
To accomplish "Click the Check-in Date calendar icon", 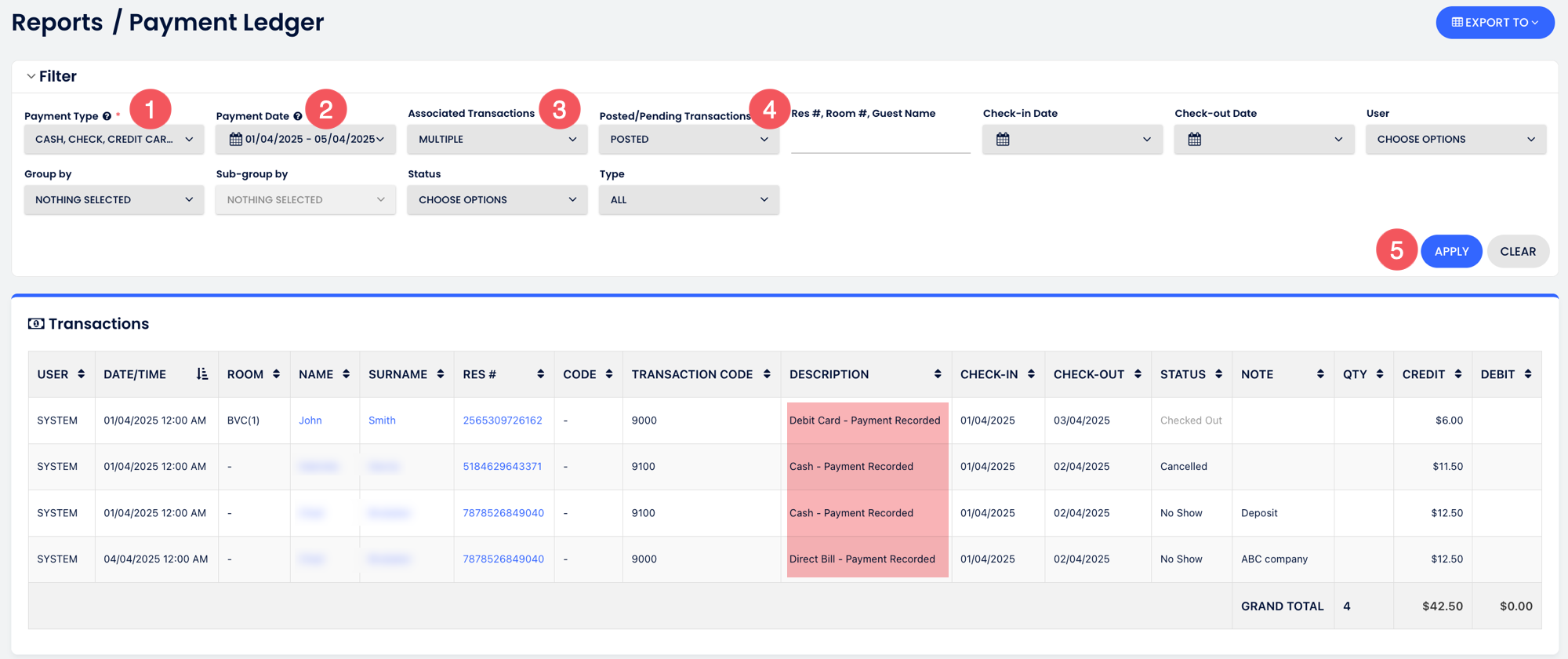I will 1003,140.
